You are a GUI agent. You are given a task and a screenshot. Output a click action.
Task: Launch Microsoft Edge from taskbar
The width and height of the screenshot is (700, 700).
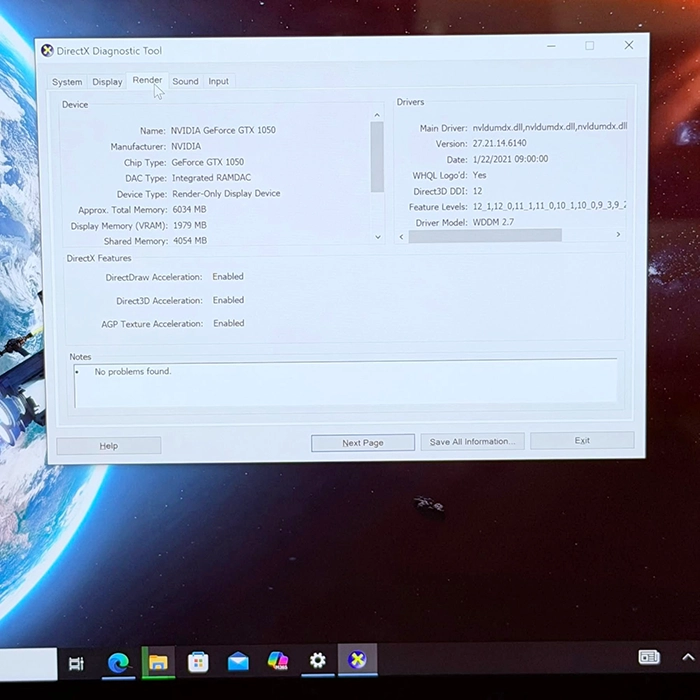coord(119,662)
